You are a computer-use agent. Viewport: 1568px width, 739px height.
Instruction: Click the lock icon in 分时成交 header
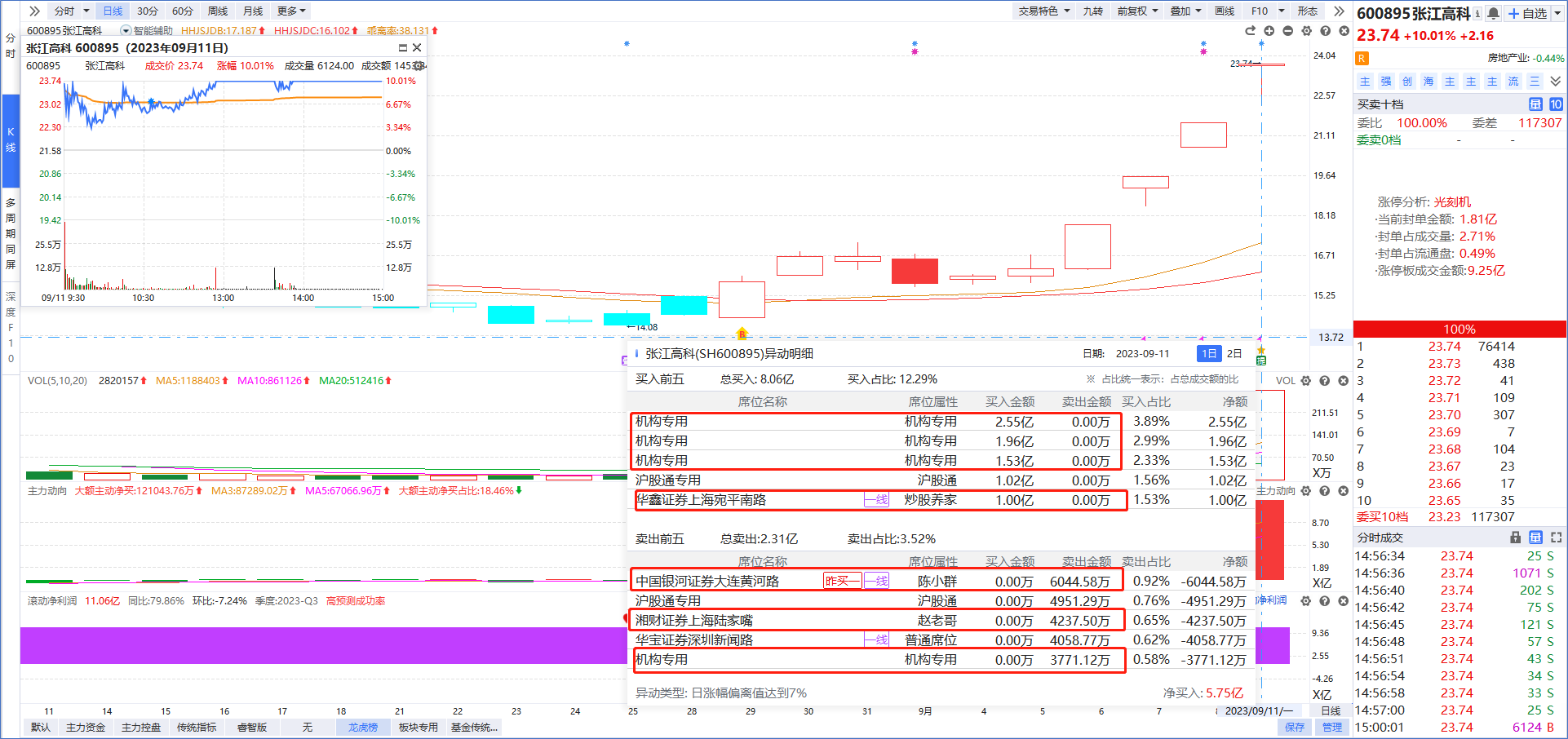[1515, 538]
